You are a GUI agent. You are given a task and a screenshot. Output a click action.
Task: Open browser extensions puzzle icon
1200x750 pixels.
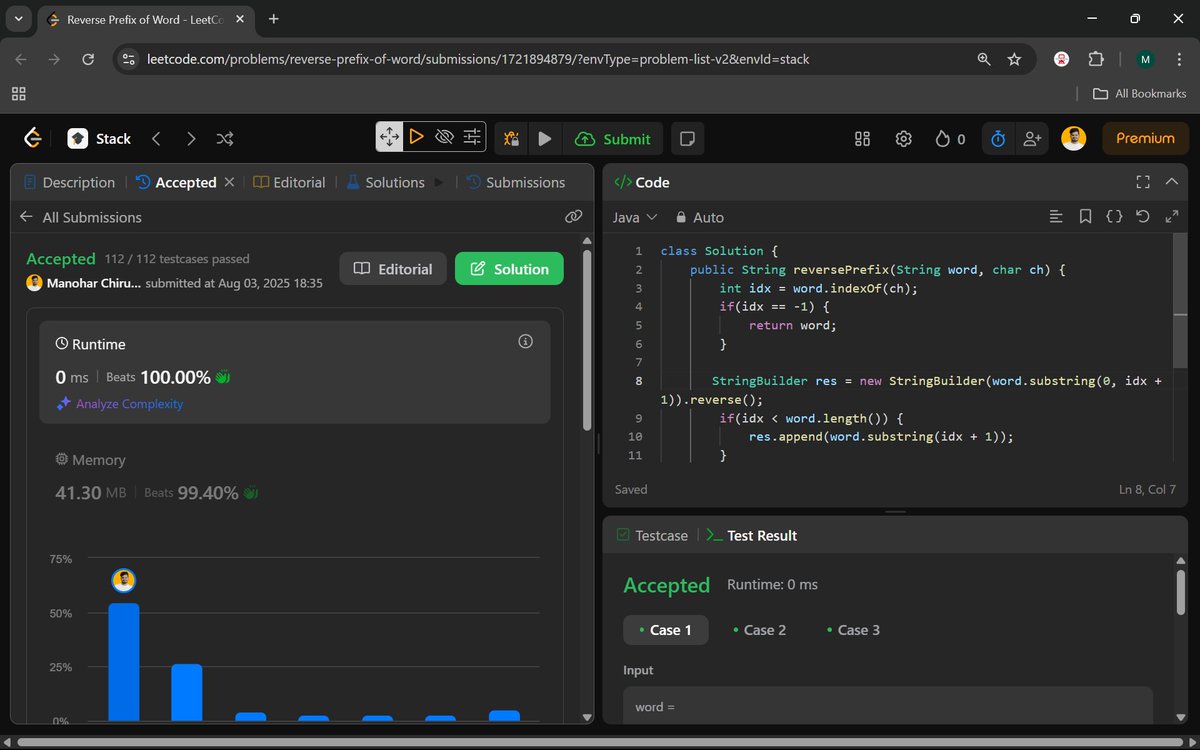[x=1096, y=59]
